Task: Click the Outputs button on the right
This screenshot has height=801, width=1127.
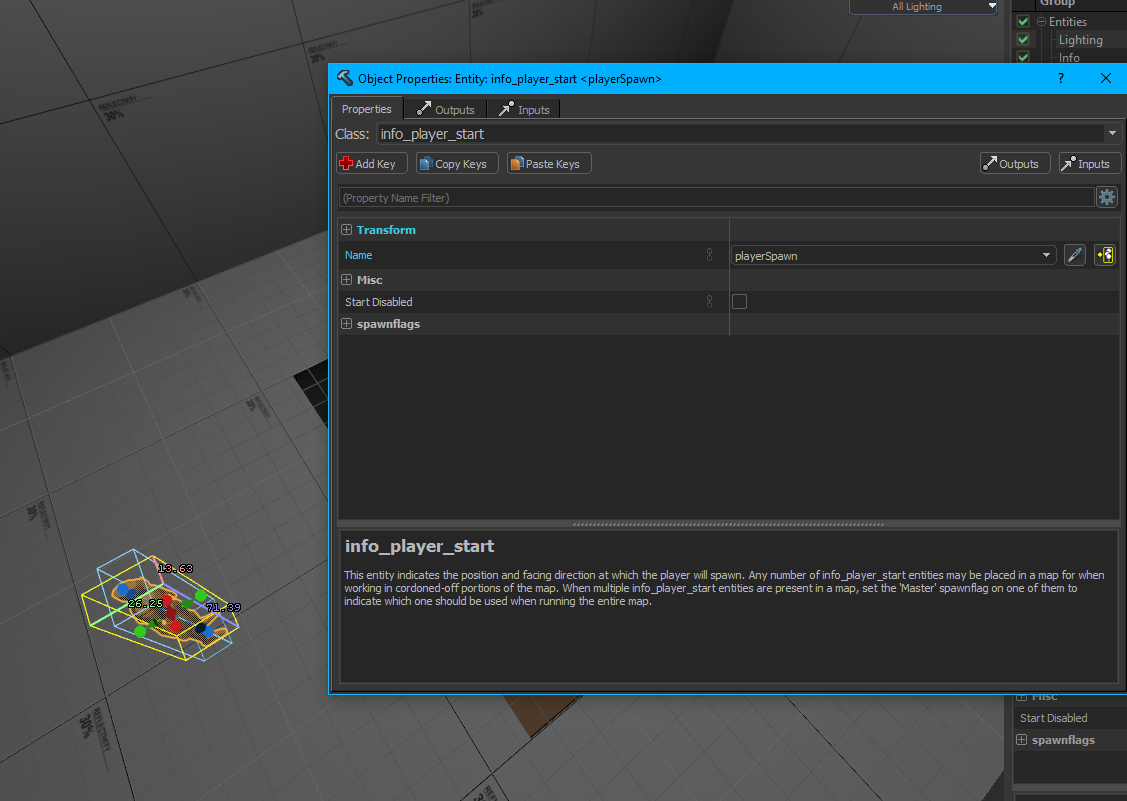Action: (1014, 163)
